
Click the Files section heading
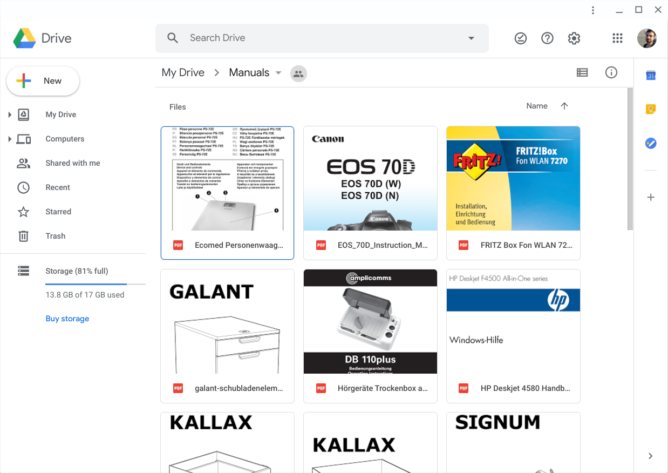click(x=178, y=107)
